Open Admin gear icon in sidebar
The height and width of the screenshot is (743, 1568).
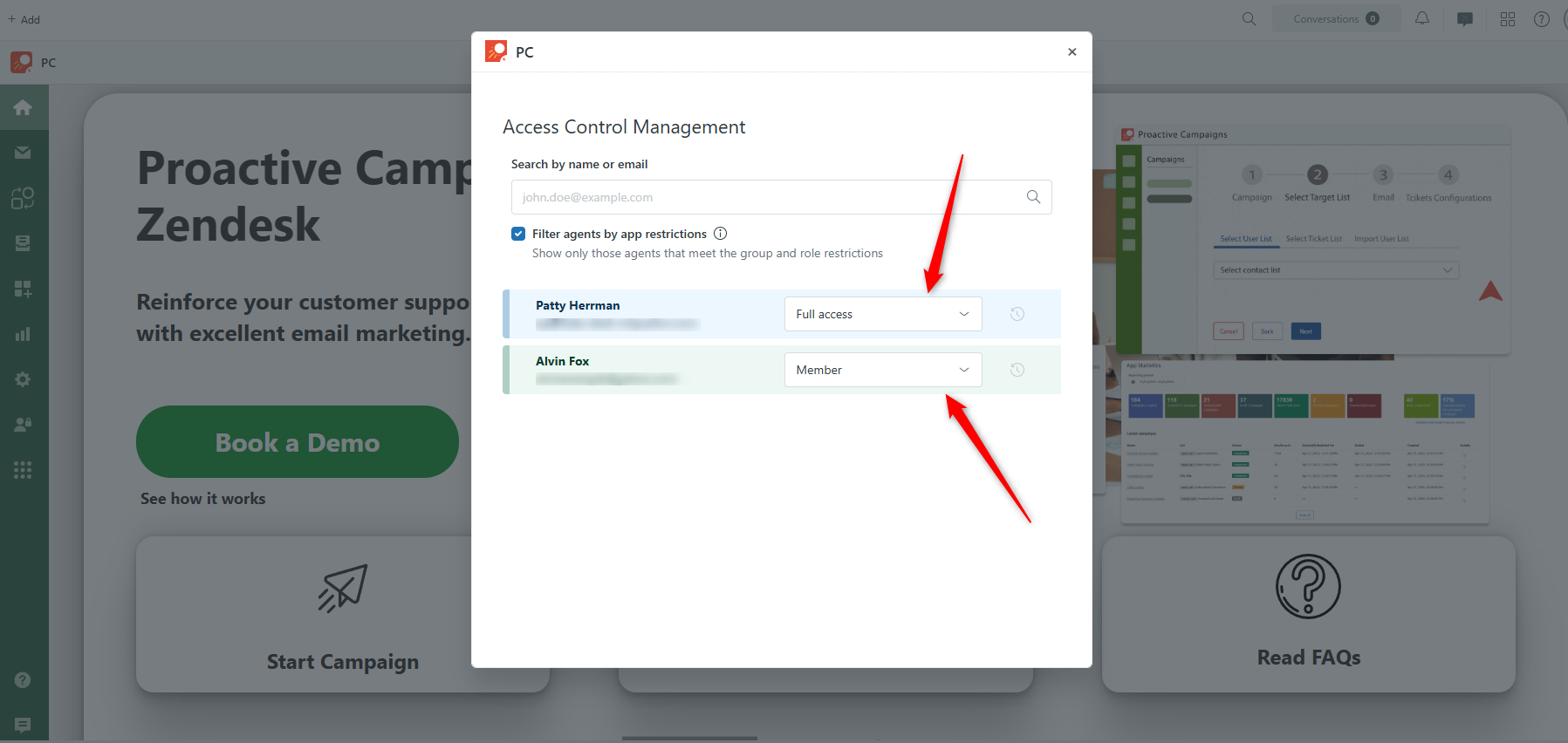click(x=23, y=379)
